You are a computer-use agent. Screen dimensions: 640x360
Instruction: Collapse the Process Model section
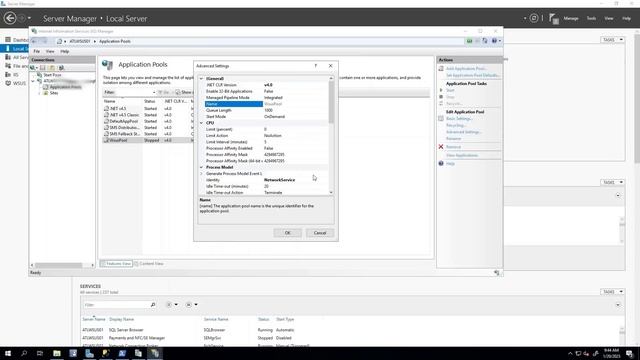coord(201,167)
